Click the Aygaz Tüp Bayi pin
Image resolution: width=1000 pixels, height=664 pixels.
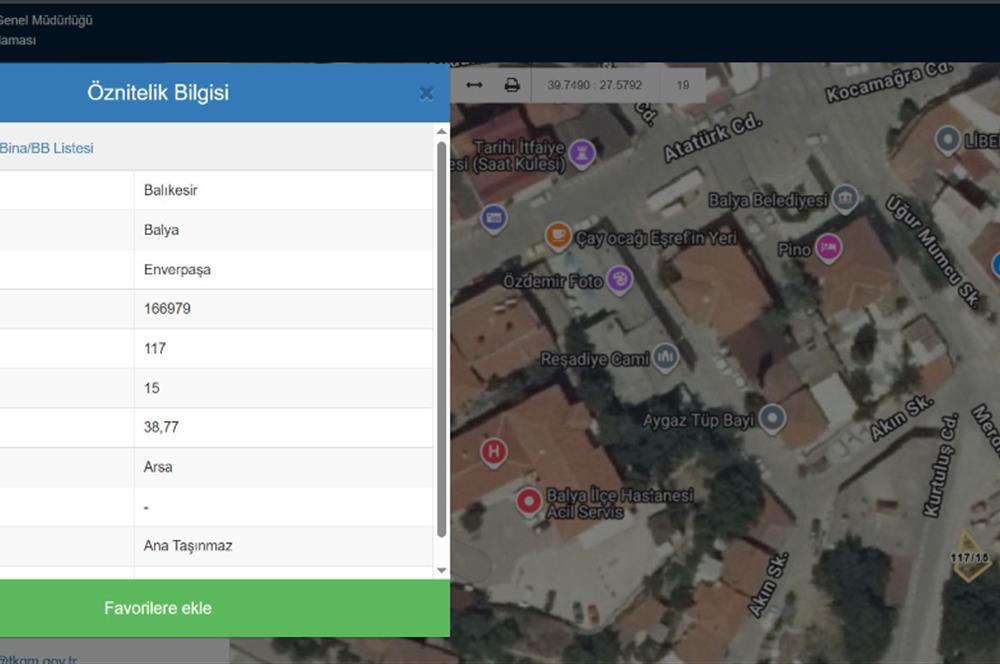pyautogui.click(x=771, y=419)
